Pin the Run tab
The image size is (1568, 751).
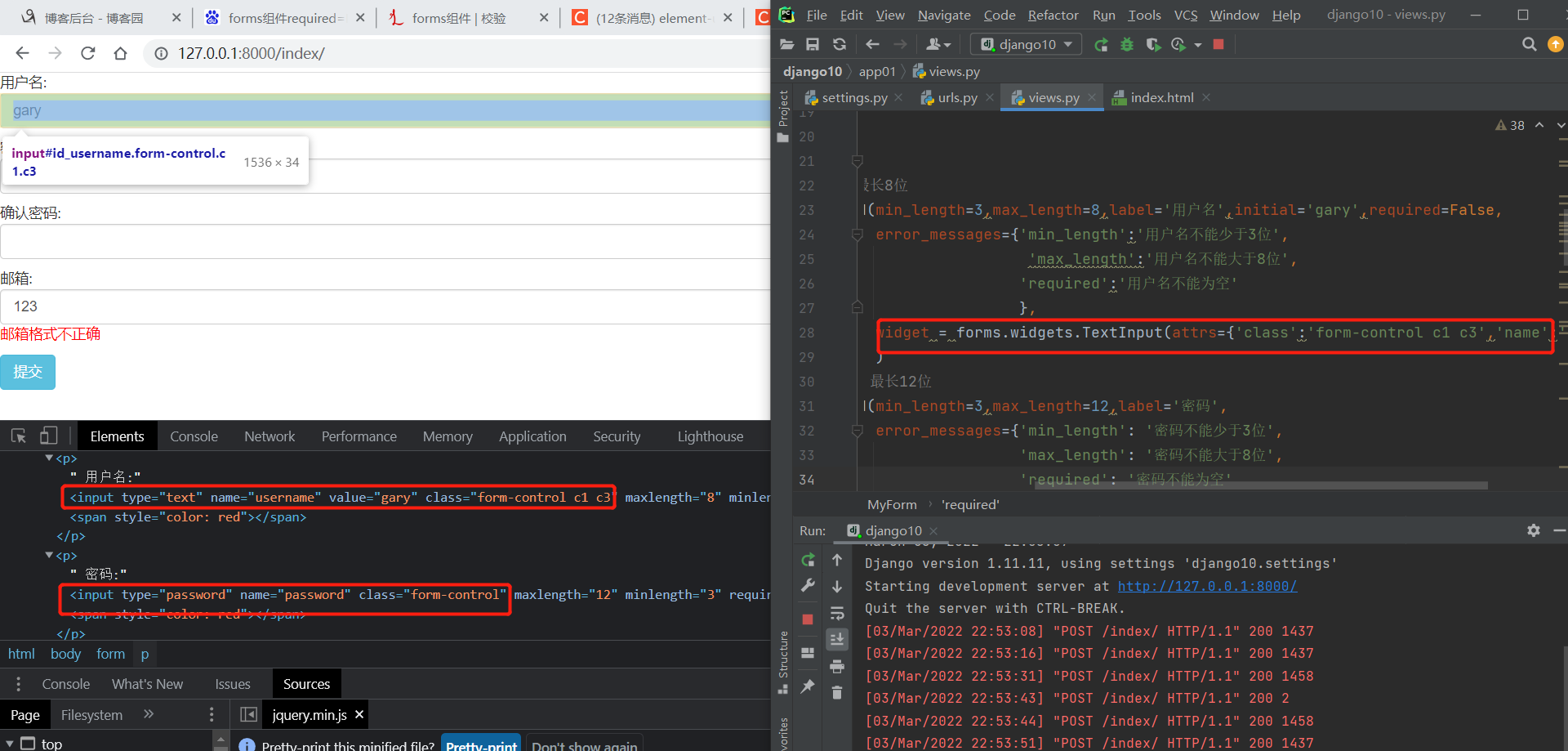click(808, 686)
